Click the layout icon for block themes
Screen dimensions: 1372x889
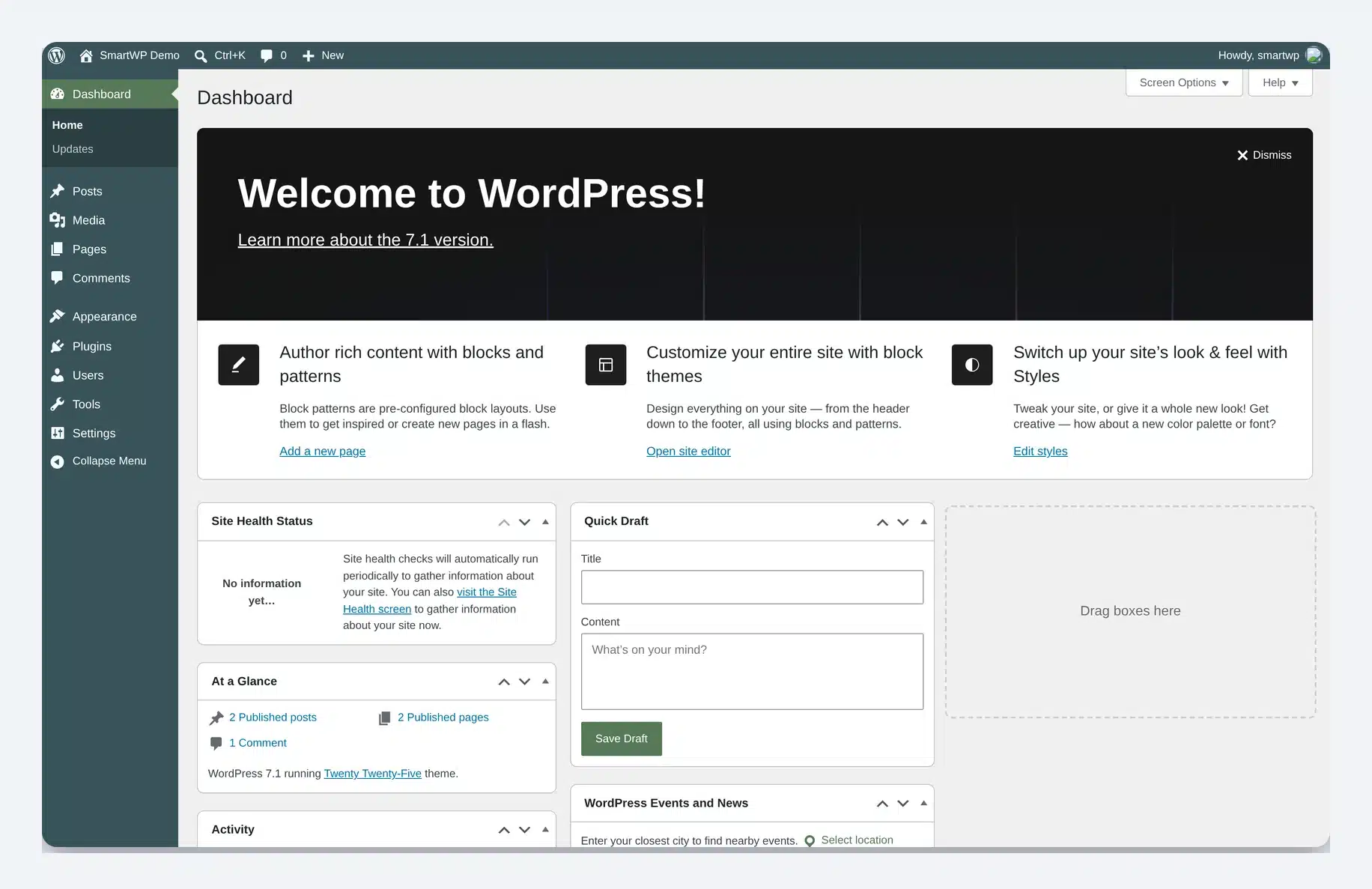click(606, 365)
